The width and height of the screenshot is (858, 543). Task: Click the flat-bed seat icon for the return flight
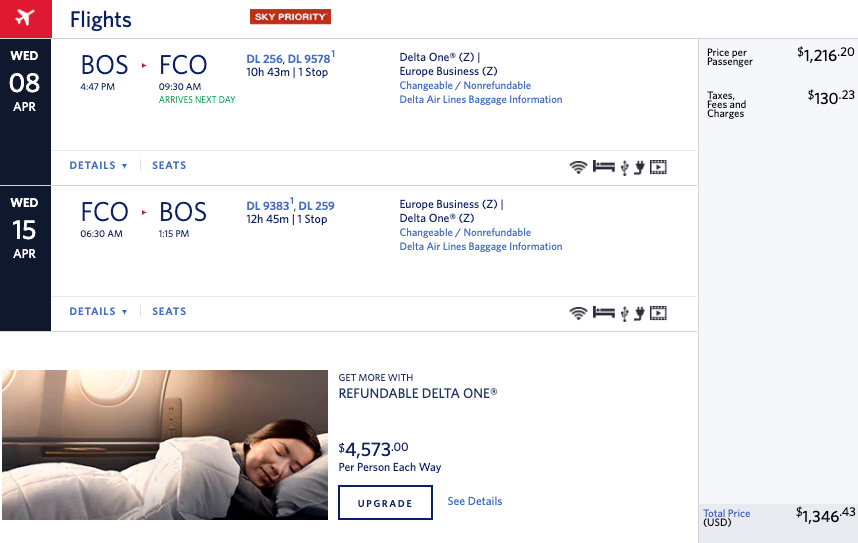pyautogui.click(x=603, y=313)
